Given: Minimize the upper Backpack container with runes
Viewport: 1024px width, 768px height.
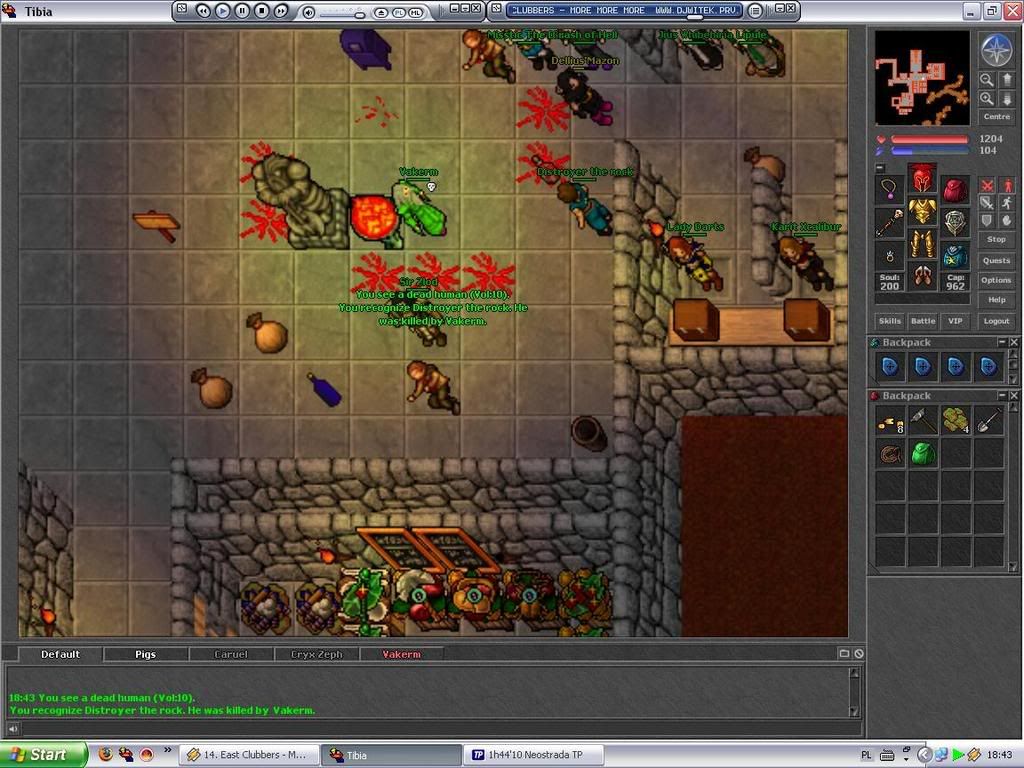Looking at the screenshot, I should (x=1002, y=342).
